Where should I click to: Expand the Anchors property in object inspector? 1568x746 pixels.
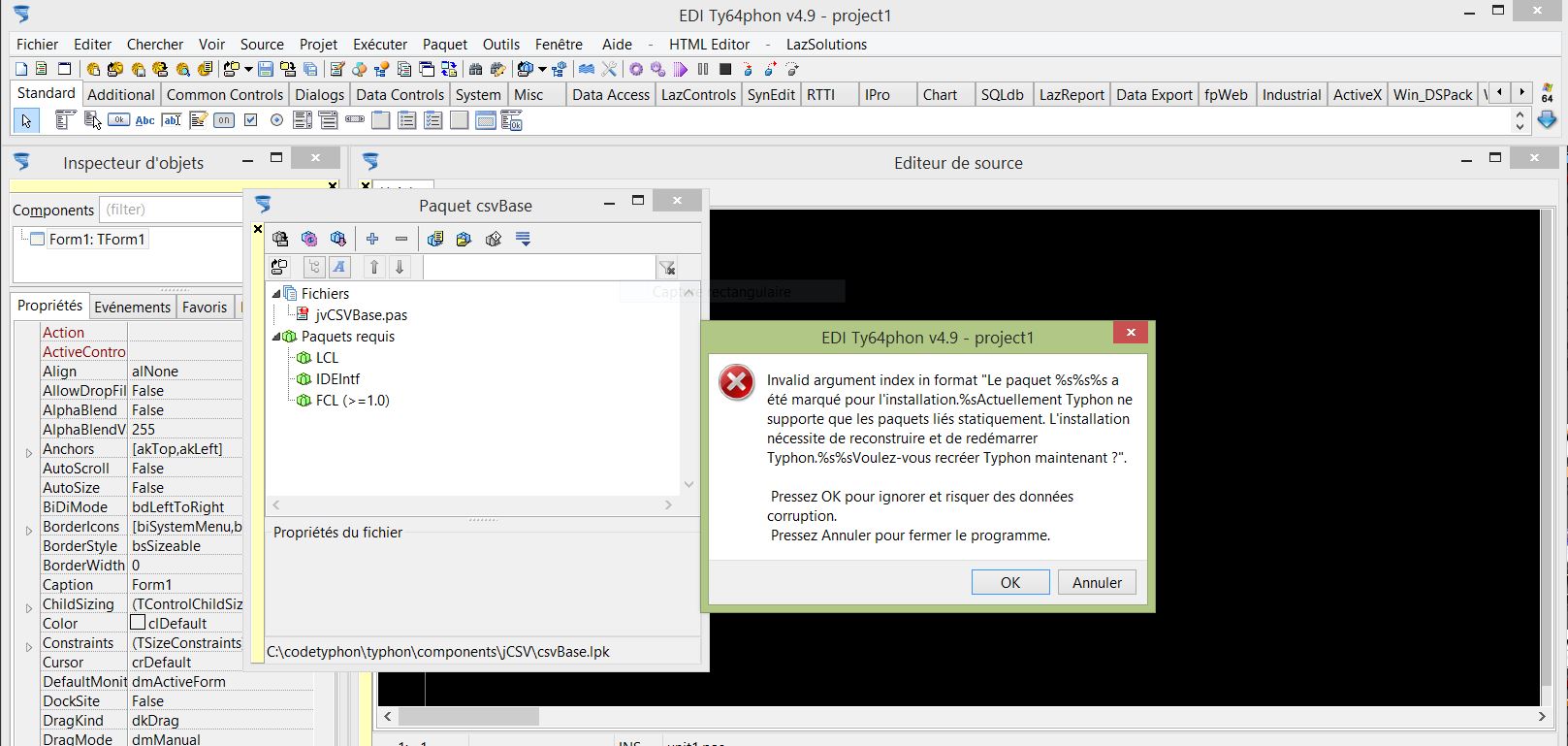click(29, 453)
